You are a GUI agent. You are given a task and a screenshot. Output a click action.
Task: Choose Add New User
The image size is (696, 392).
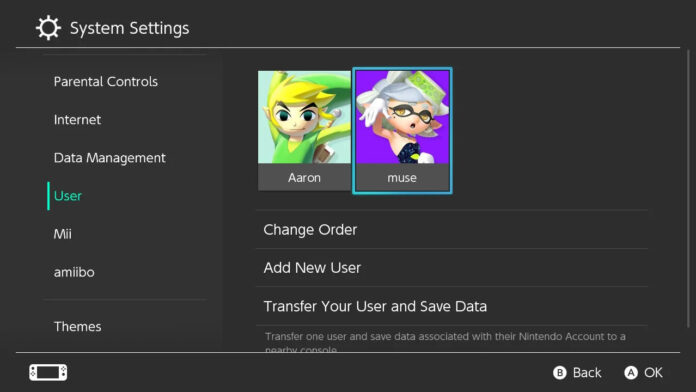pos(452,268)
